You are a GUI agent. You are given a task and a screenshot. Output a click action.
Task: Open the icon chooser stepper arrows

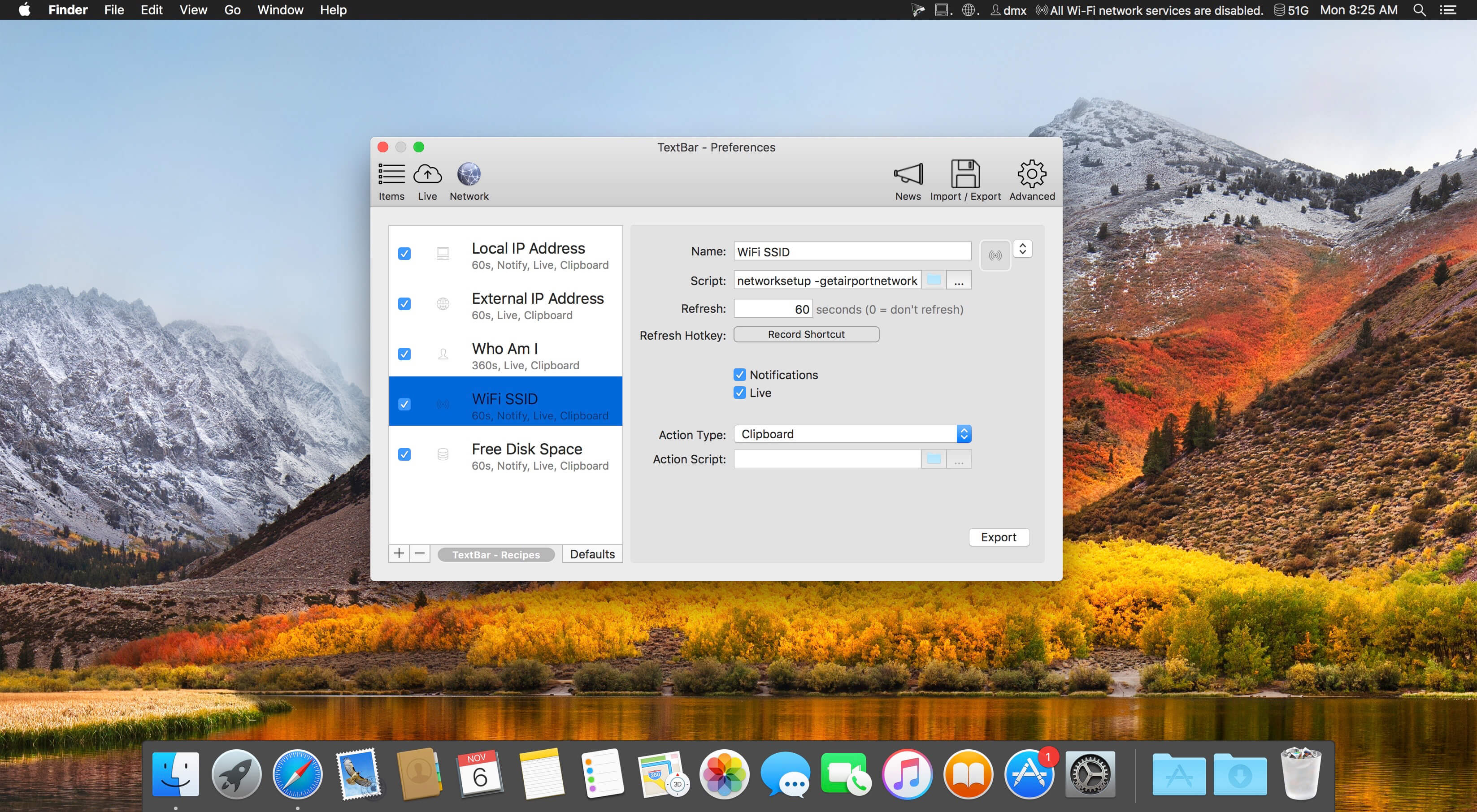point(1022,249)
